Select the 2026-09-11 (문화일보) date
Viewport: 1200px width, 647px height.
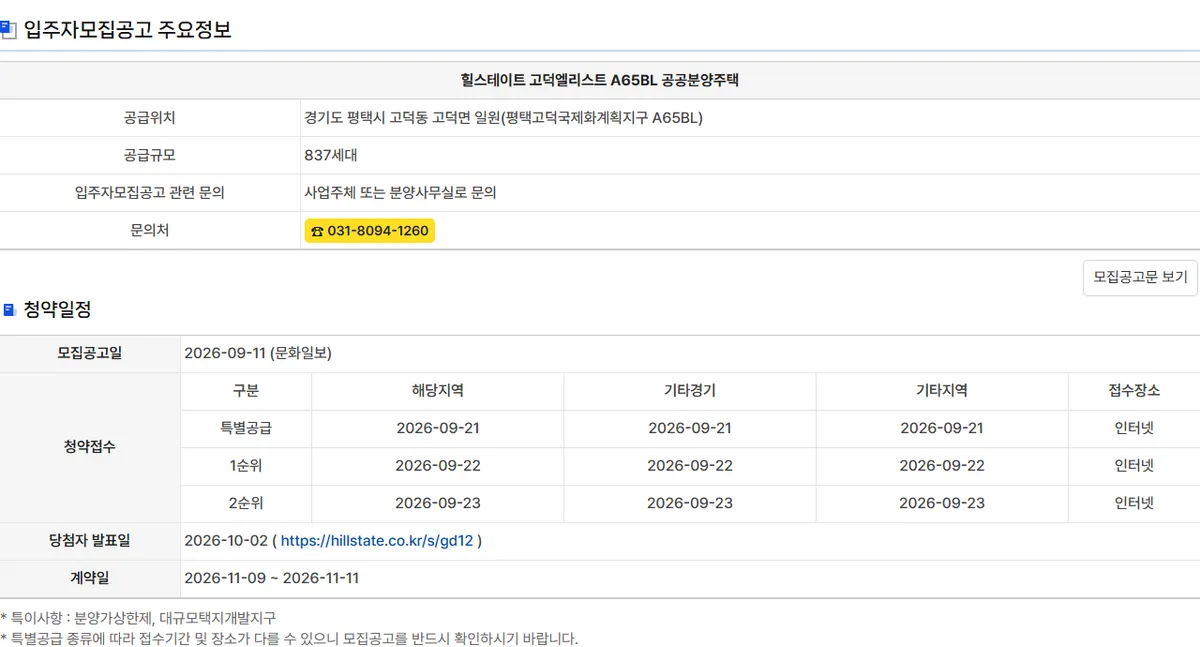pyautogui.click(x=258, y=353)
